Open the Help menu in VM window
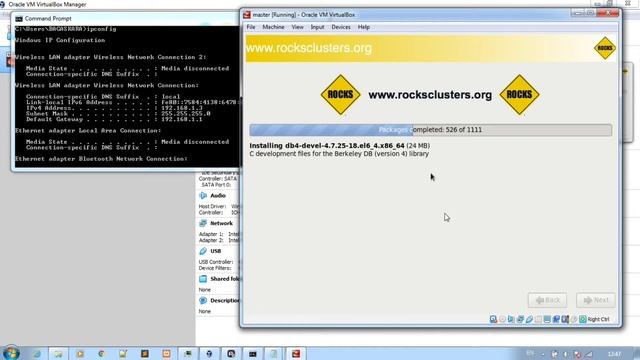Image resolution: width=640 pixels, height=360 pixels. (x=364, y=27)
